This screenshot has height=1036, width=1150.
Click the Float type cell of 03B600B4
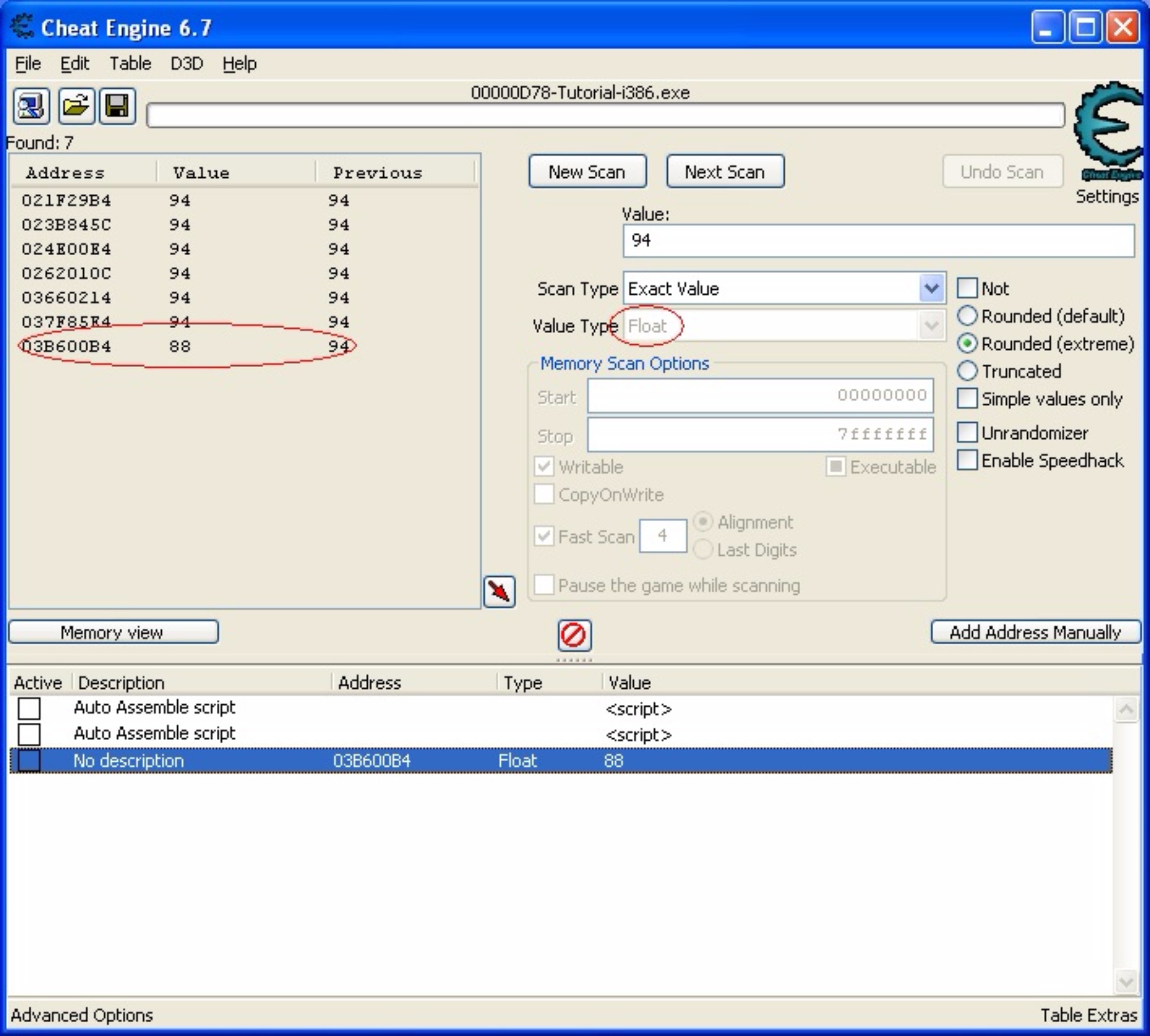tap(517, 761)
